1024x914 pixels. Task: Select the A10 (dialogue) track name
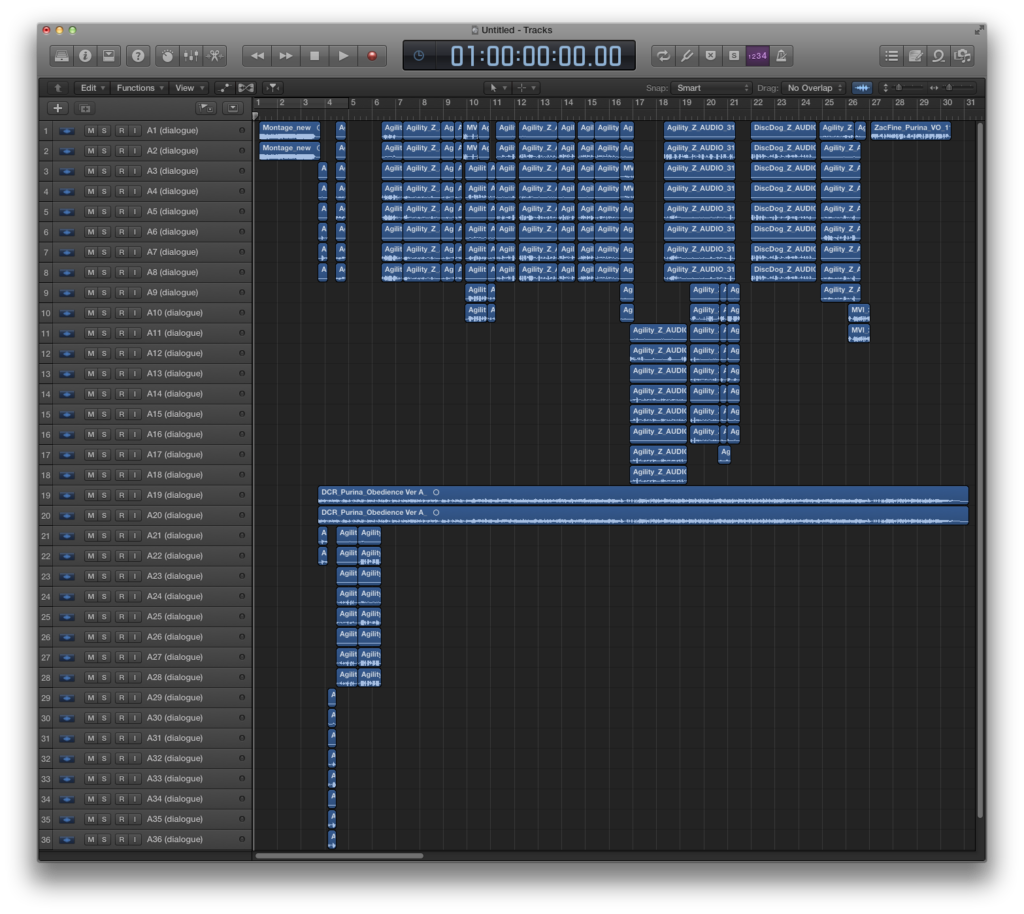tap(174, 313)
